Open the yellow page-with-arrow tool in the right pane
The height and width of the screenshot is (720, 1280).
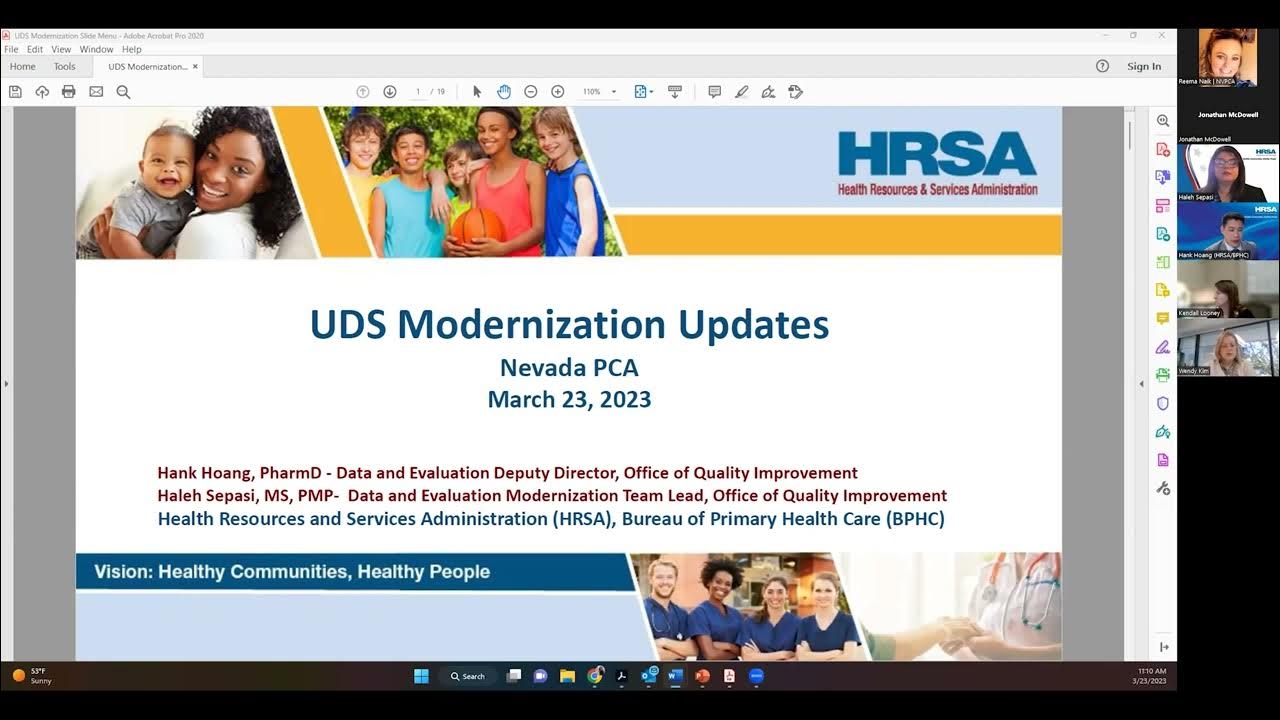pos(1163,290)
